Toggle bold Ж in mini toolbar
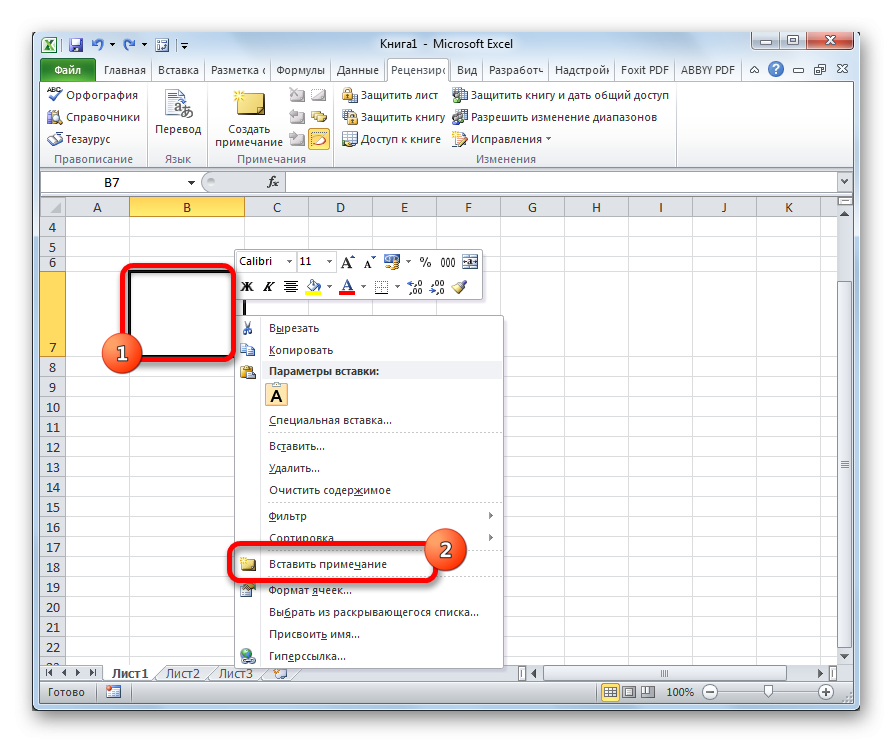892x743 pixels. tap(247, 287)
